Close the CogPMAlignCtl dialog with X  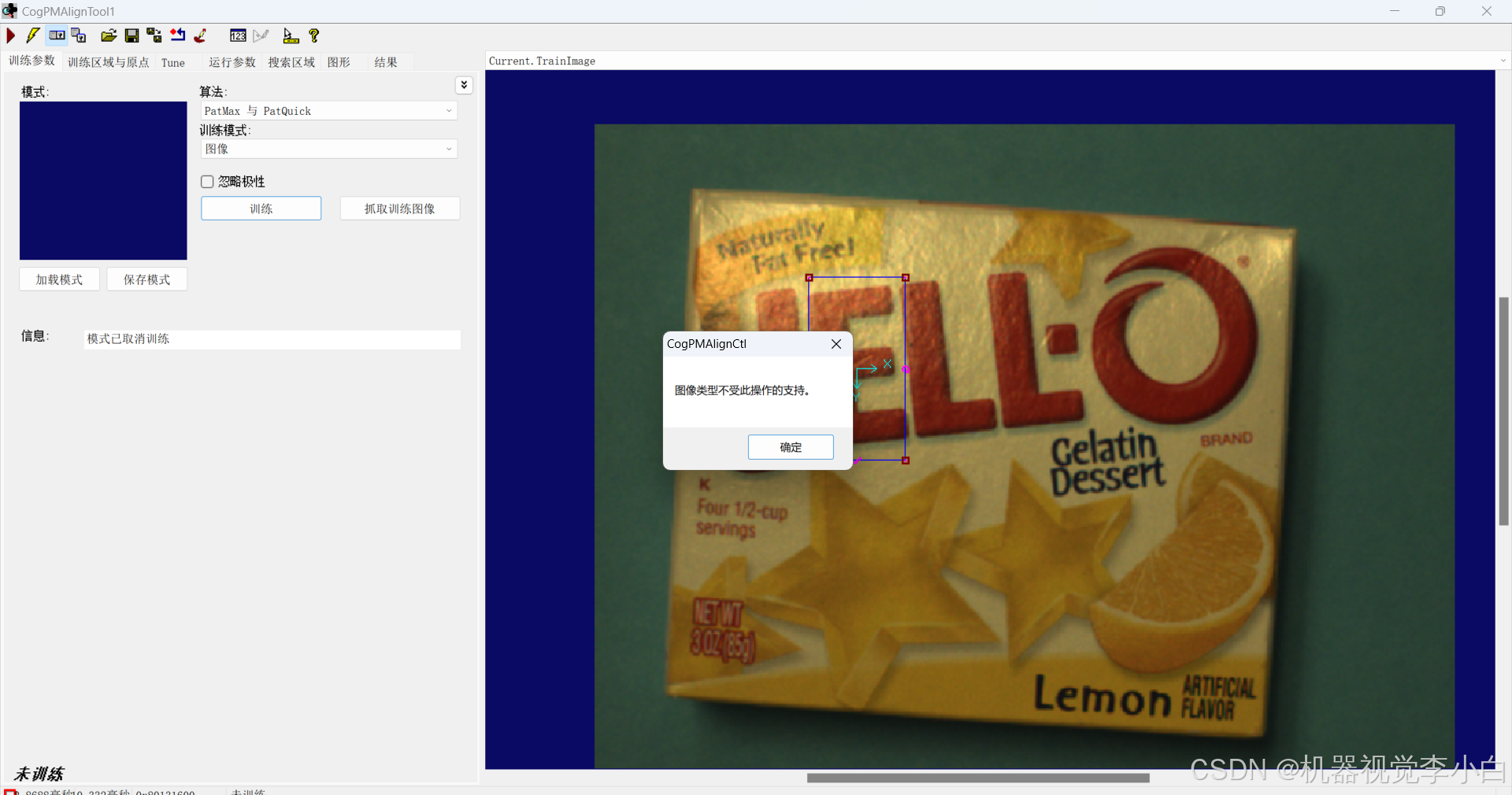(836, 344)
